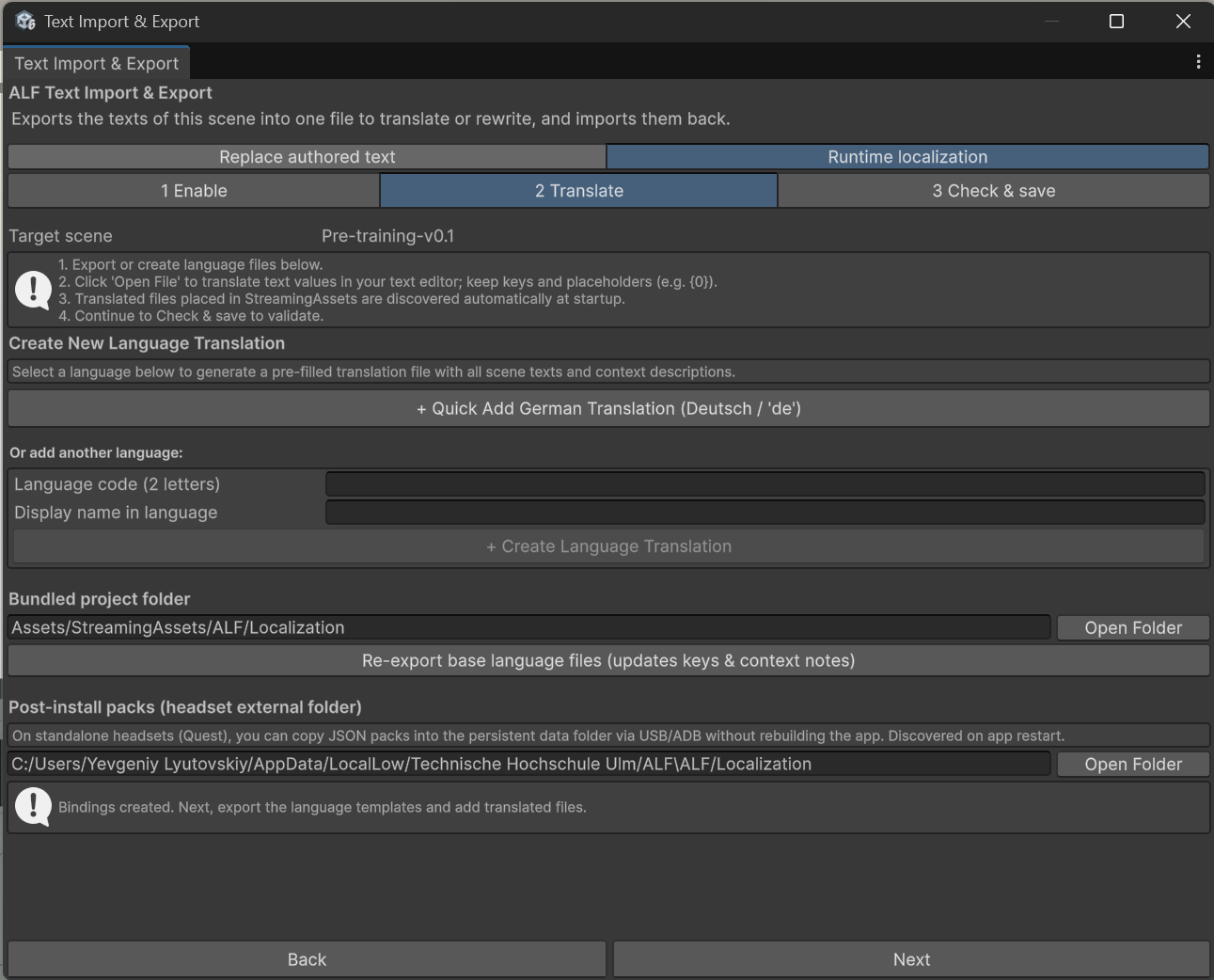Image resolution: width=1214 pixels, height=980 pixels.
Task: Maximize the Text Import & Export window
Action: [x=1117, y=21]
